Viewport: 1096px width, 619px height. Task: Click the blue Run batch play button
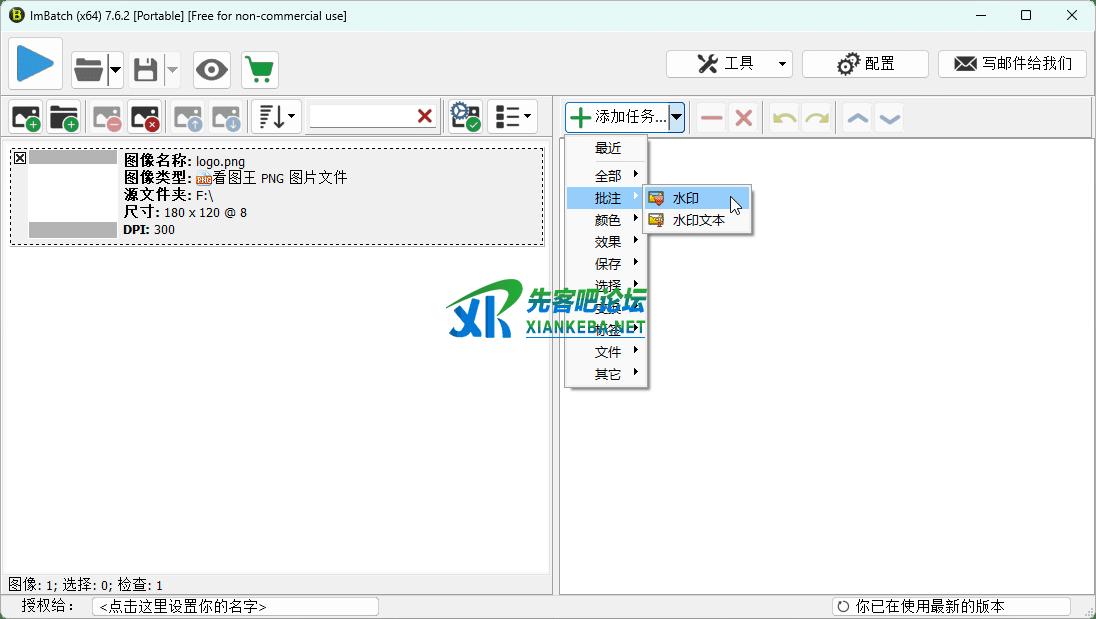[x=35, y=65]
